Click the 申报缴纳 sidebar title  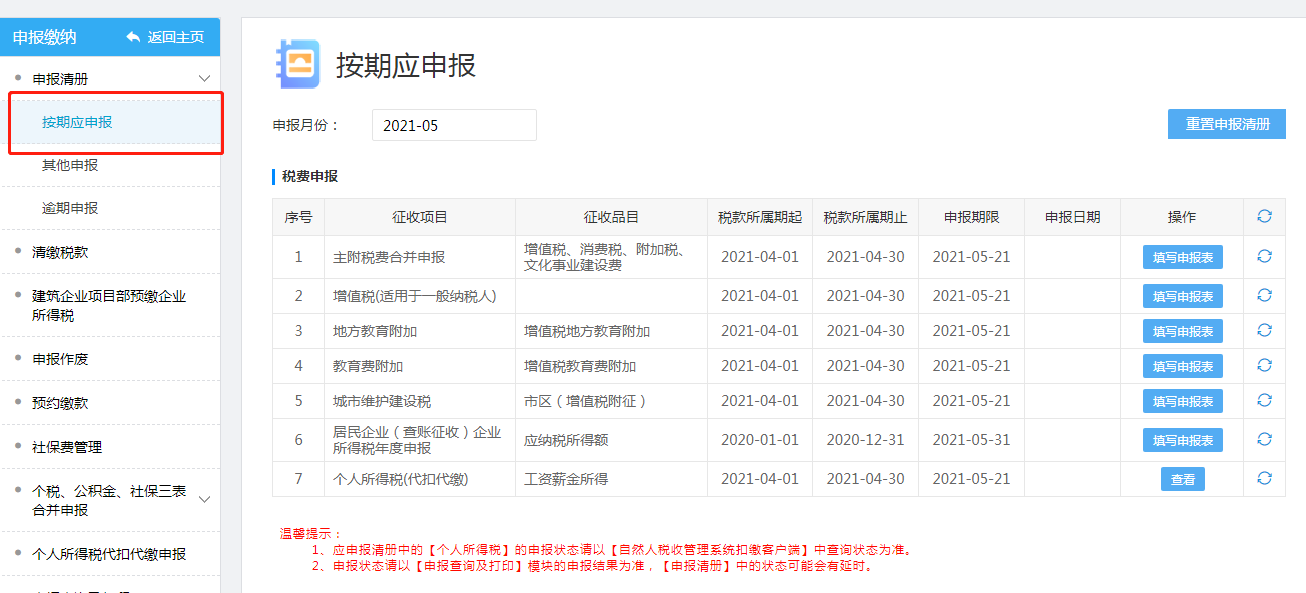(45, 37)
